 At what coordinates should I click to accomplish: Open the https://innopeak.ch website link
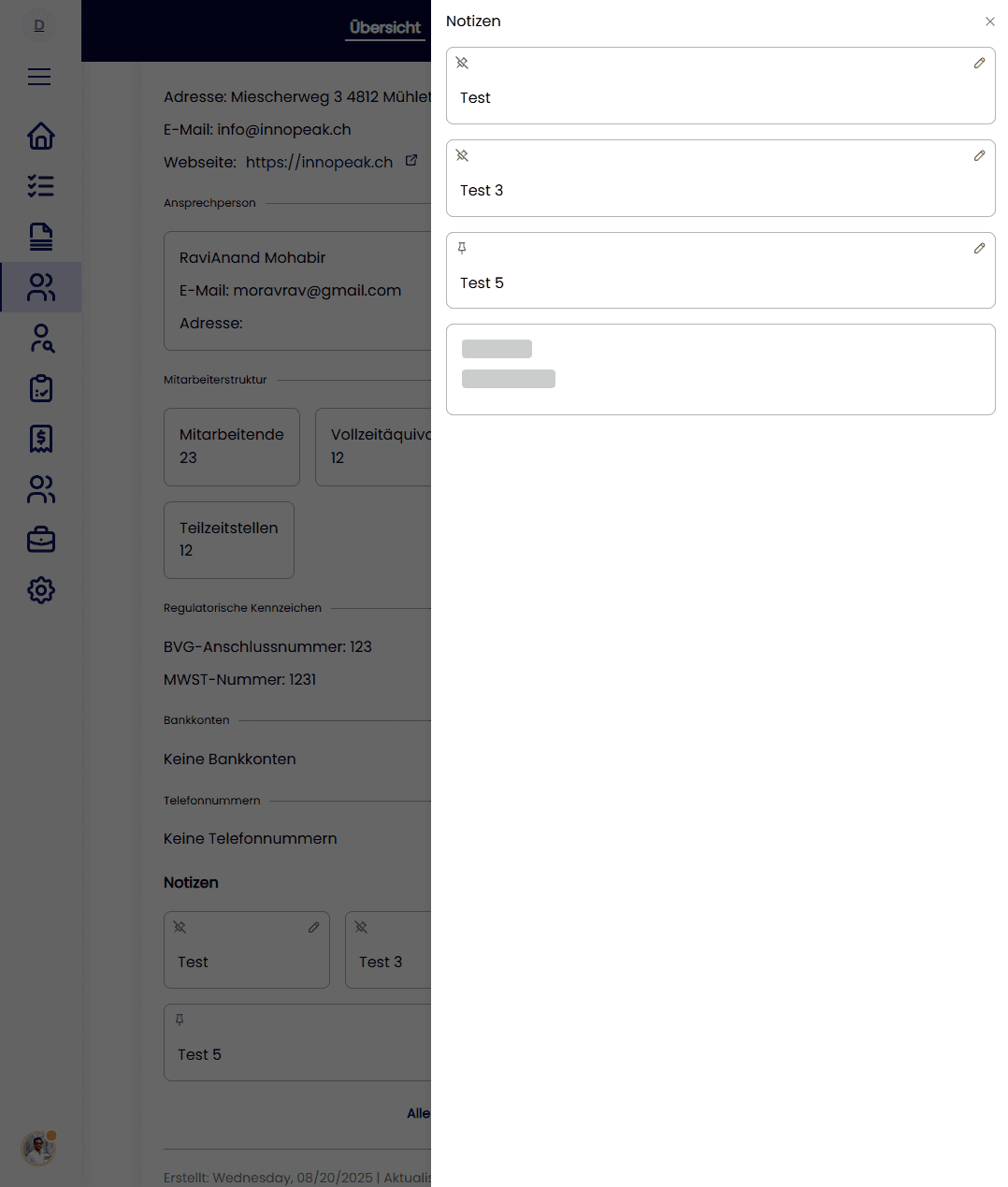[x=319, y=162]
